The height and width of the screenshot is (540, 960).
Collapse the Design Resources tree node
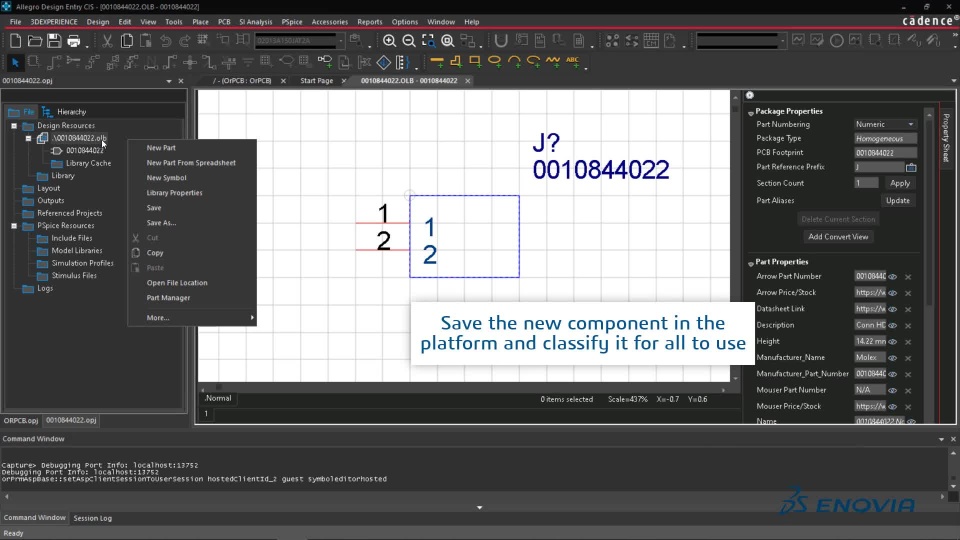tap(14, 126)
